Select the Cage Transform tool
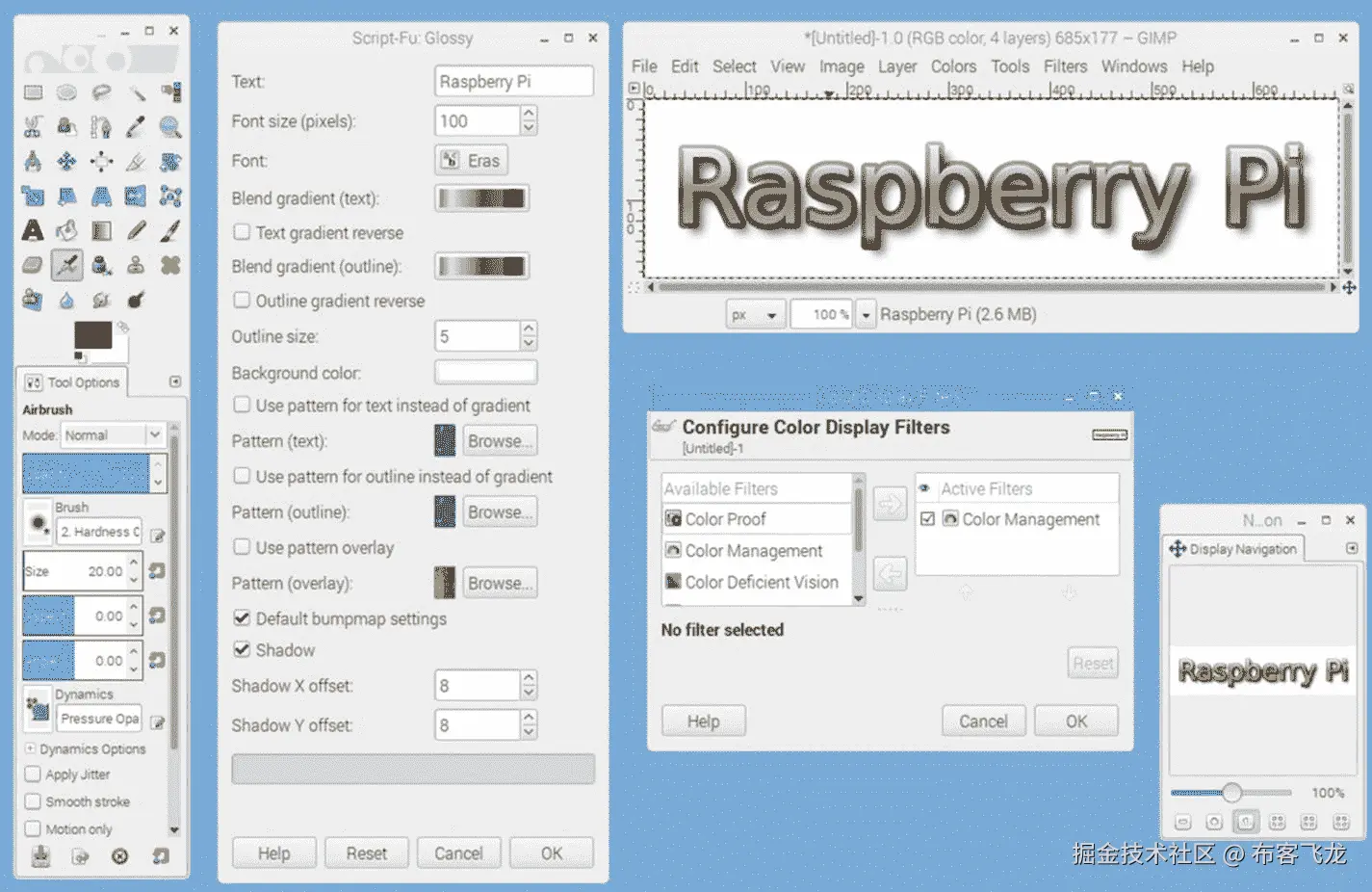 point(170,197)
